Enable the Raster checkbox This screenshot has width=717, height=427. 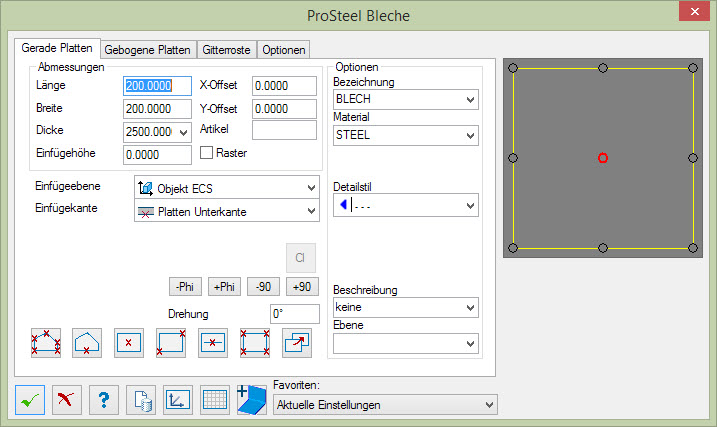206,153
